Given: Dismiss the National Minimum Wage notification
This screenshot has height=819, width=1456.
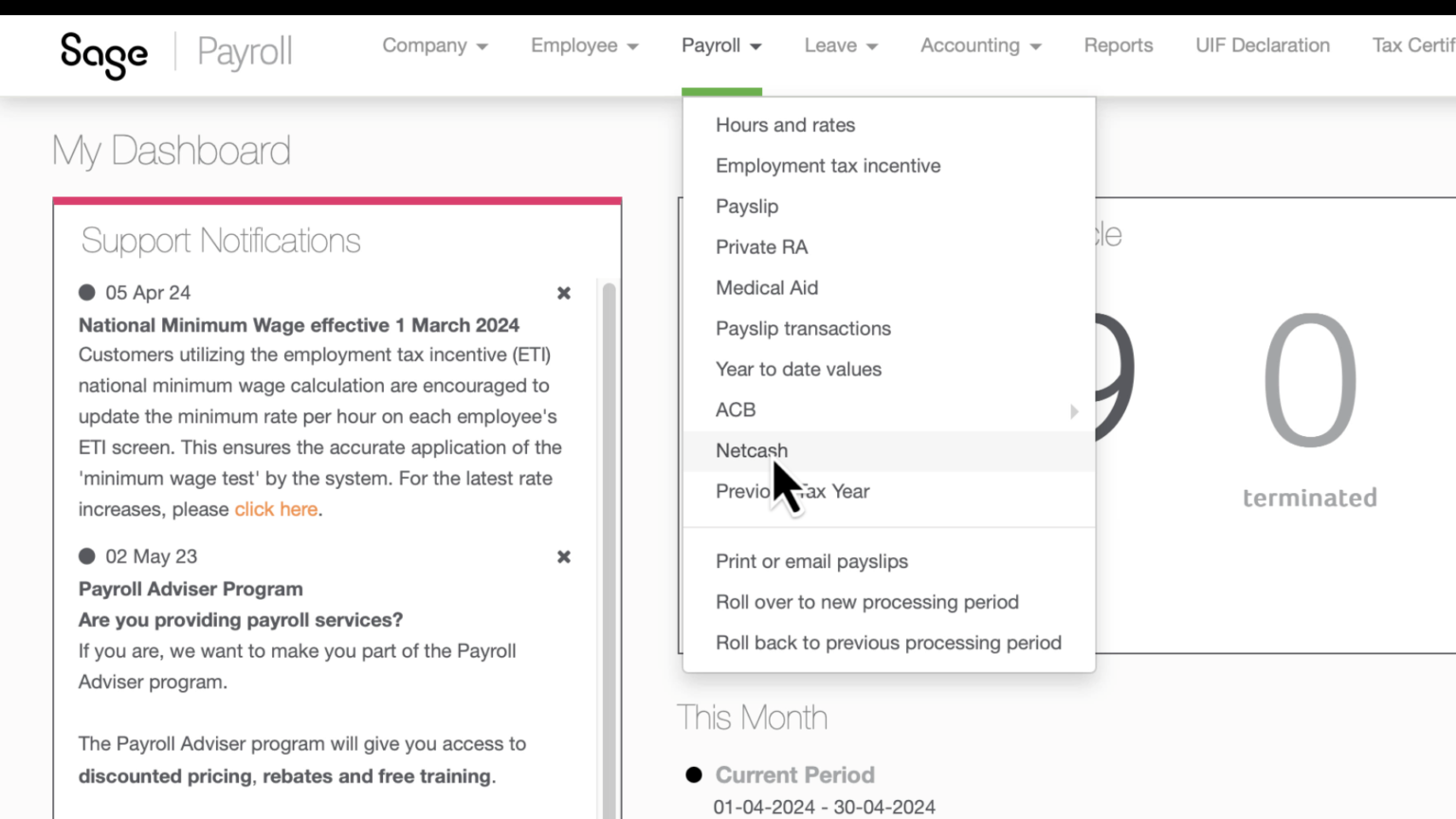Looking at the screenshot, I should (563, 293).
